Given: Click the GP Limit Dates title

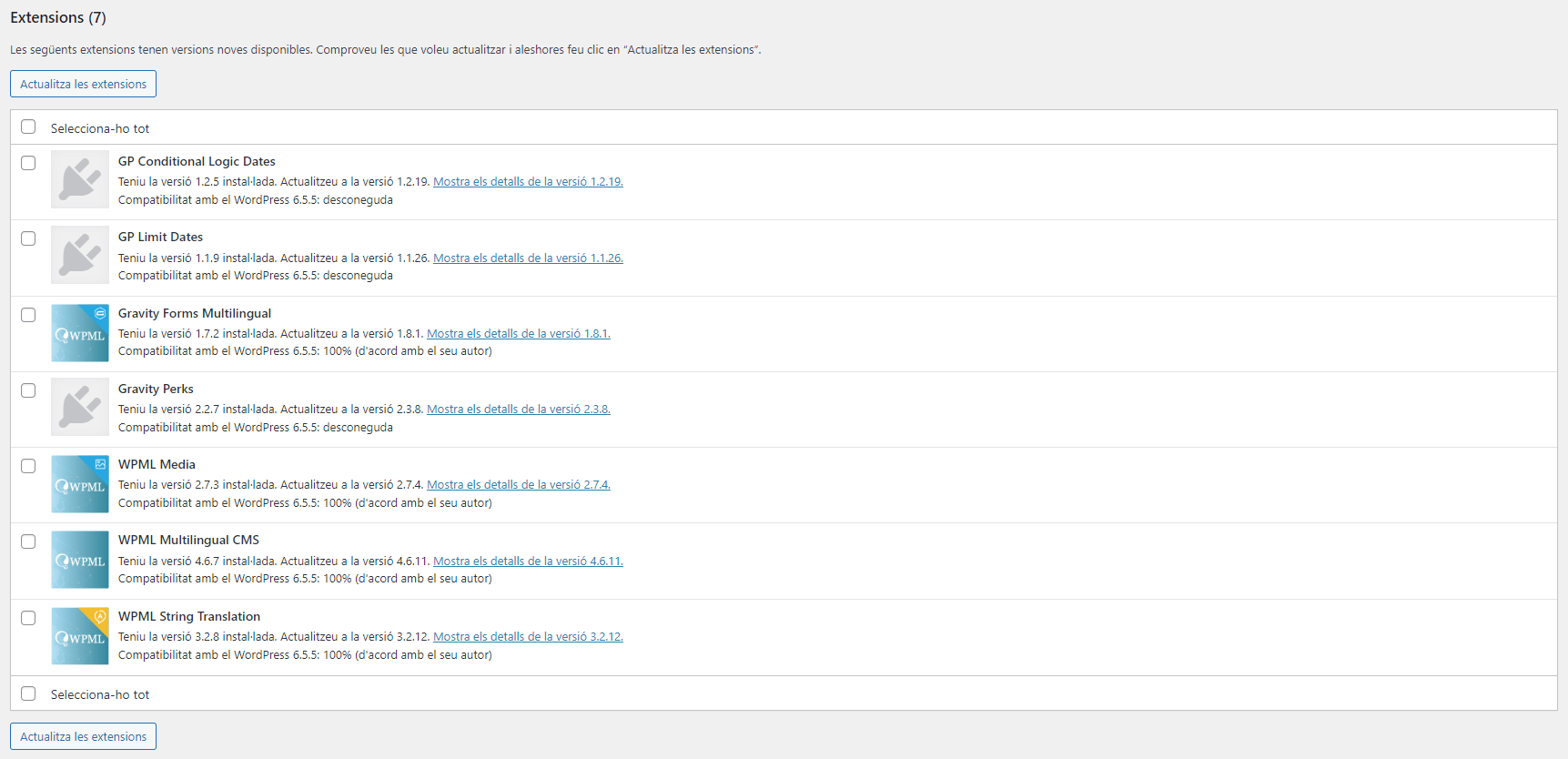Looking at the screenshot, I should [160, 237].
